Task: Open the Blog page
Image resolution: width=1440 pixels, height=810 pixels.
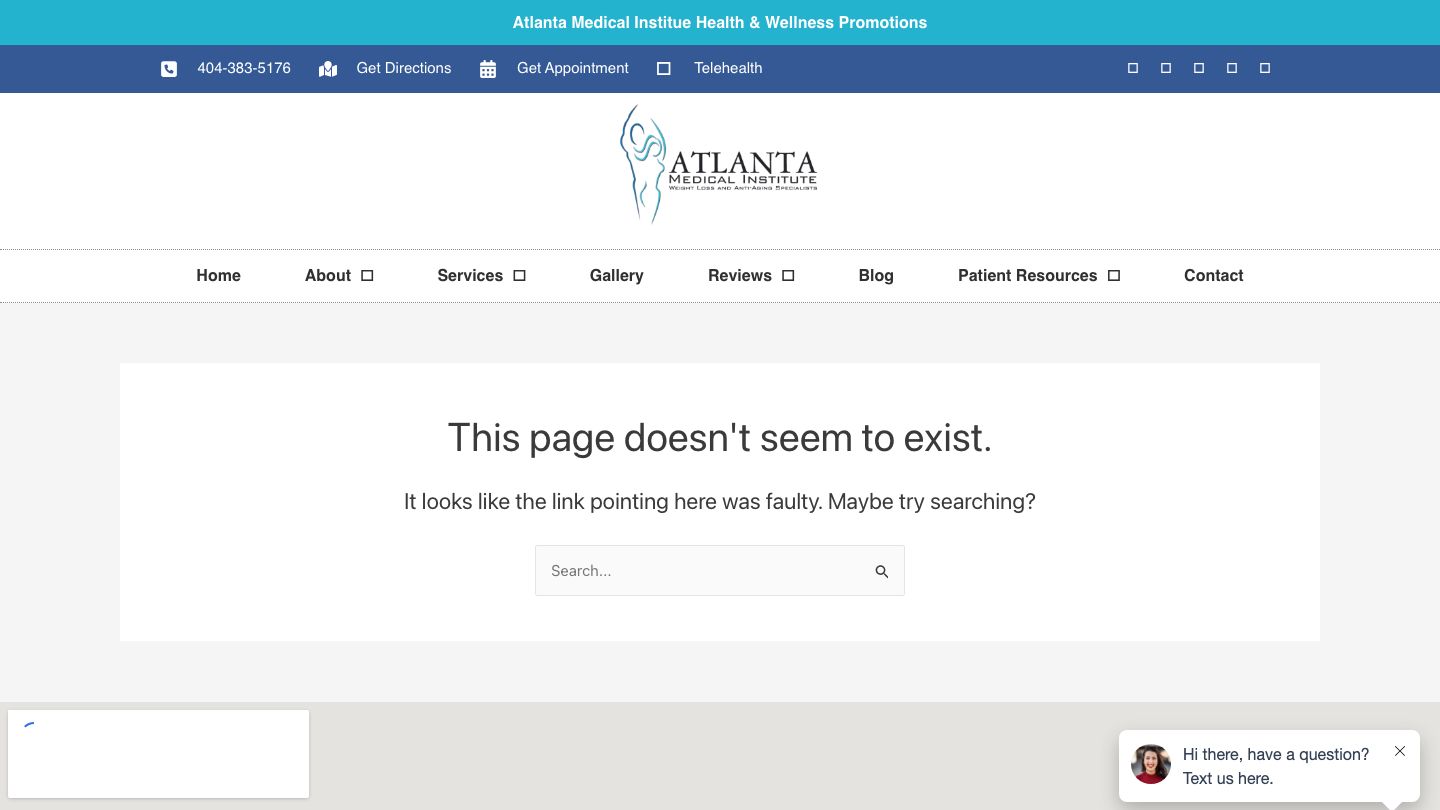Action: coord(876,275)
